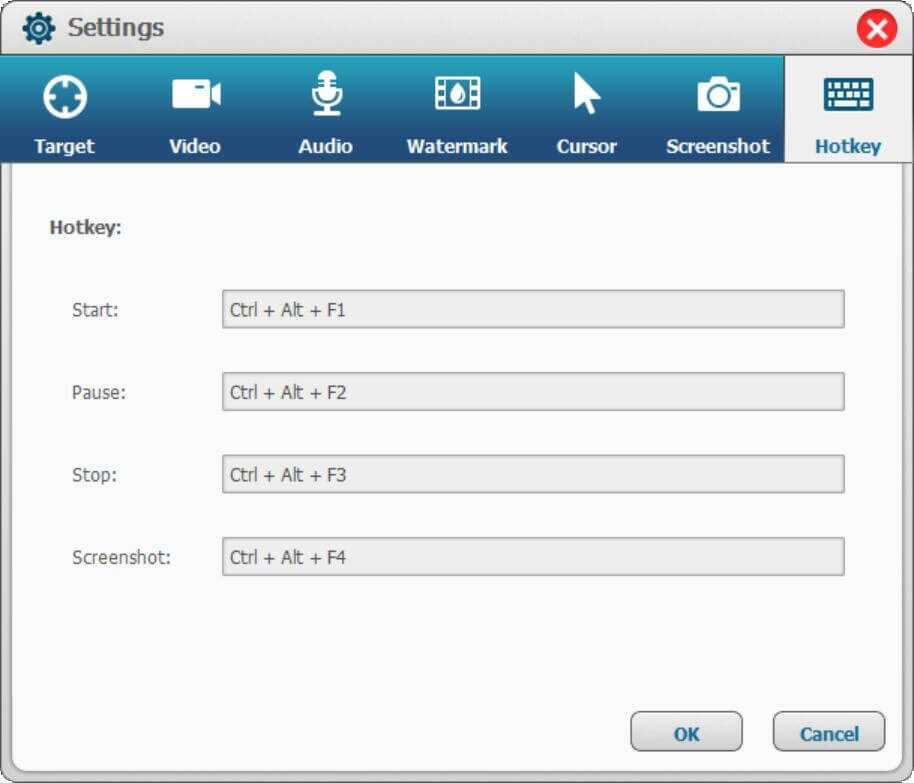Select the Cursor arrow icon

pos(586,95)
